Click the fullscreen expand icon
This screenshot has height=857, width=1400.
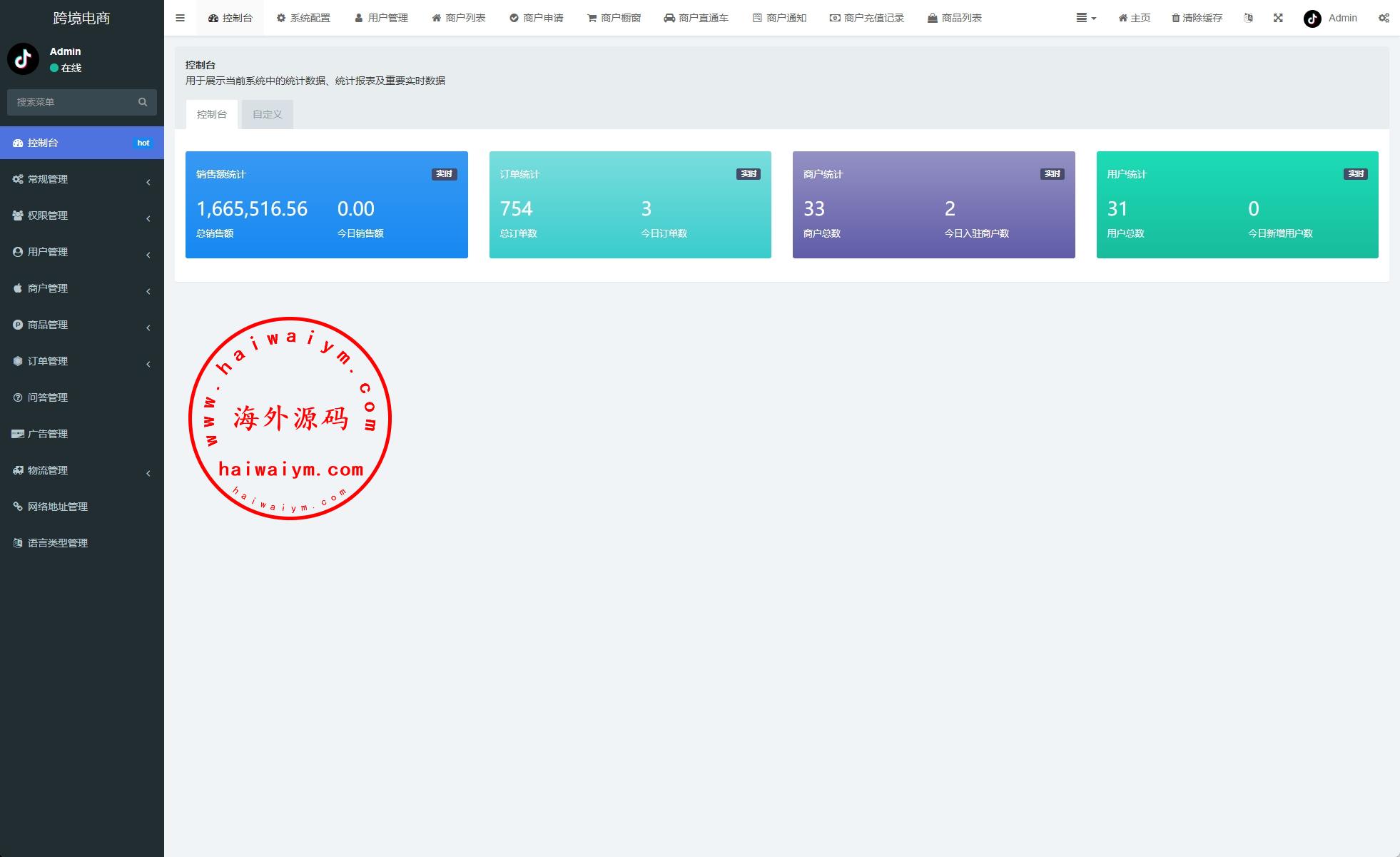pos(1278,18)
